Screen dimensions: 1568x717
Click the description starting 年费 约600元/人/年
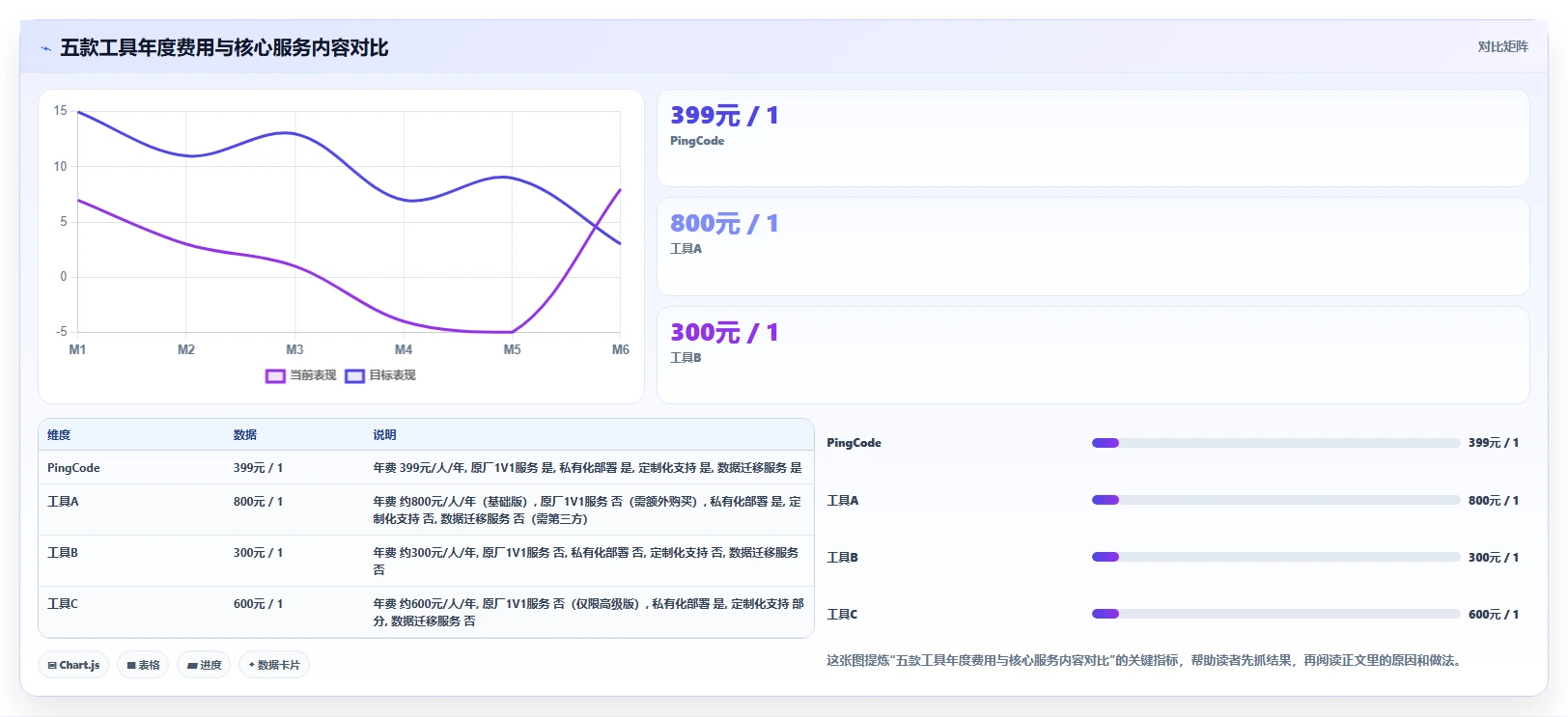(588, 613)
